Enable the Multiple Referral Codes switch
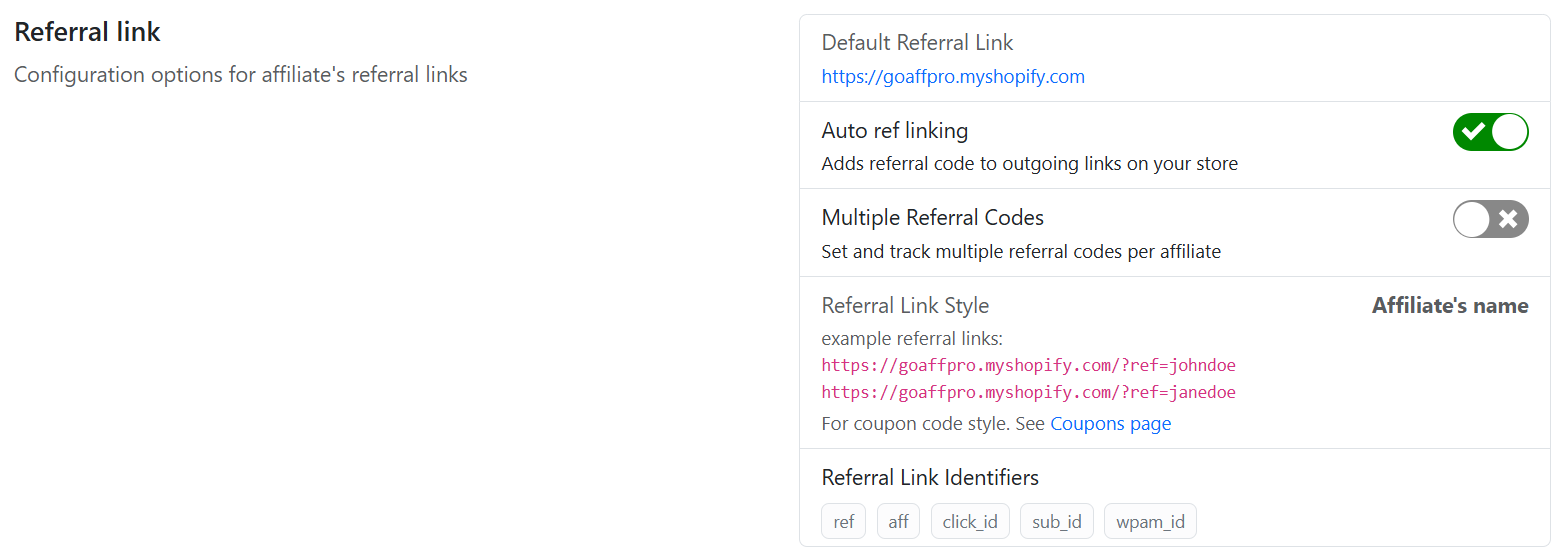Screen dimensions: 1565x559 (1490, 219)
